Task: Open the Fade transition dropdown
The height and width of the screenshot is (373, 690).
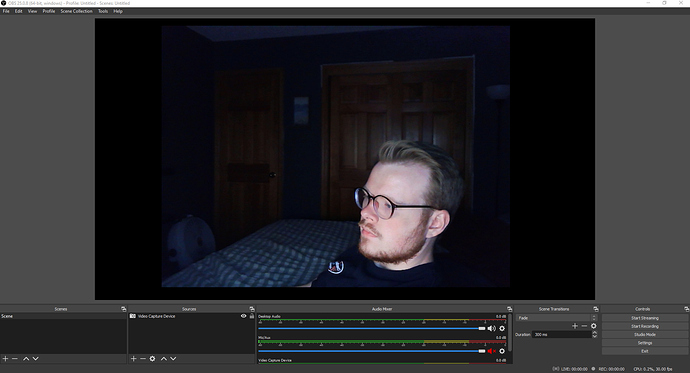Action: click(x=557, y=318)
